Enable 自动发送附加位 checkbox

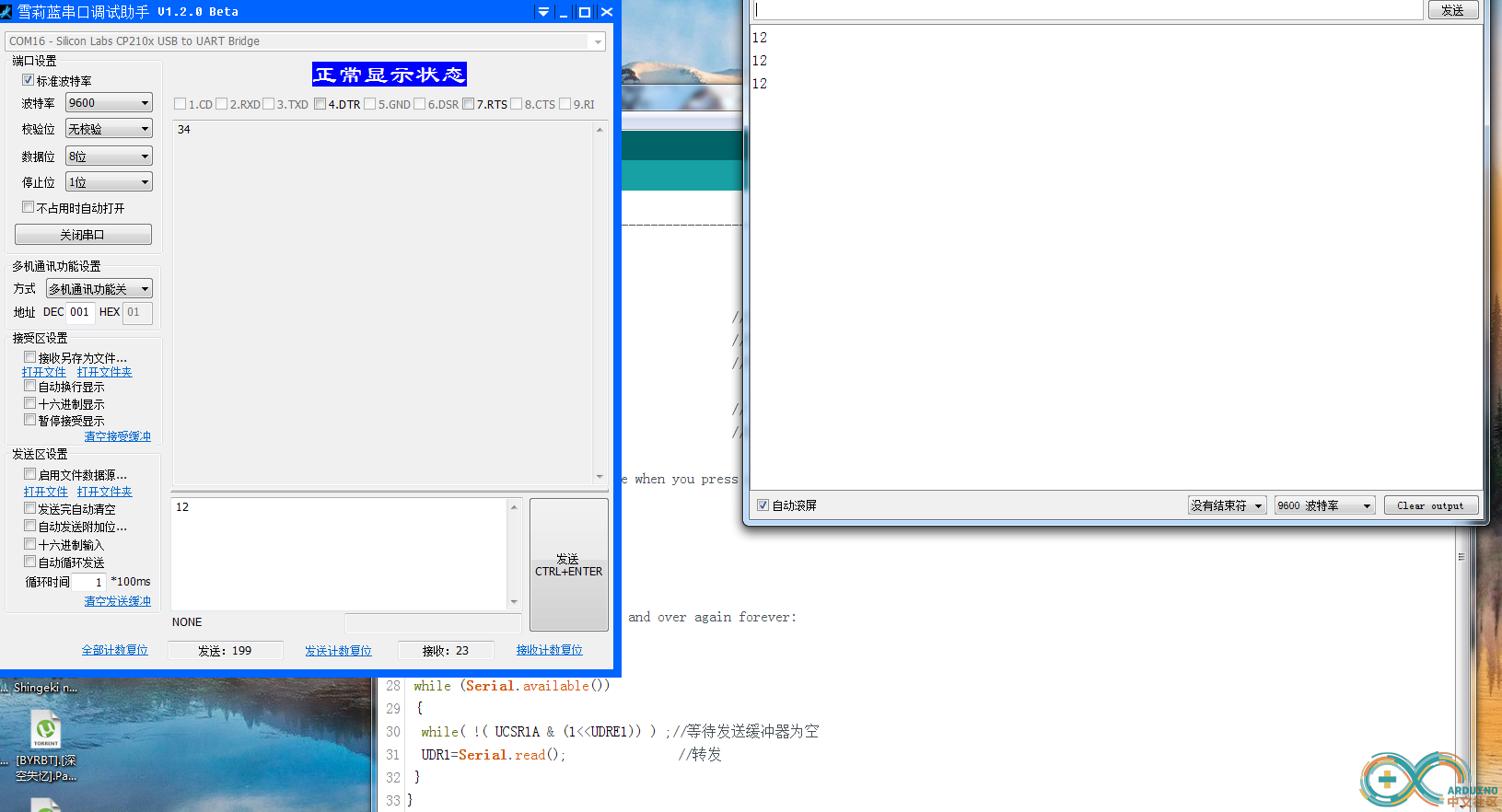(x=29, y=526)
